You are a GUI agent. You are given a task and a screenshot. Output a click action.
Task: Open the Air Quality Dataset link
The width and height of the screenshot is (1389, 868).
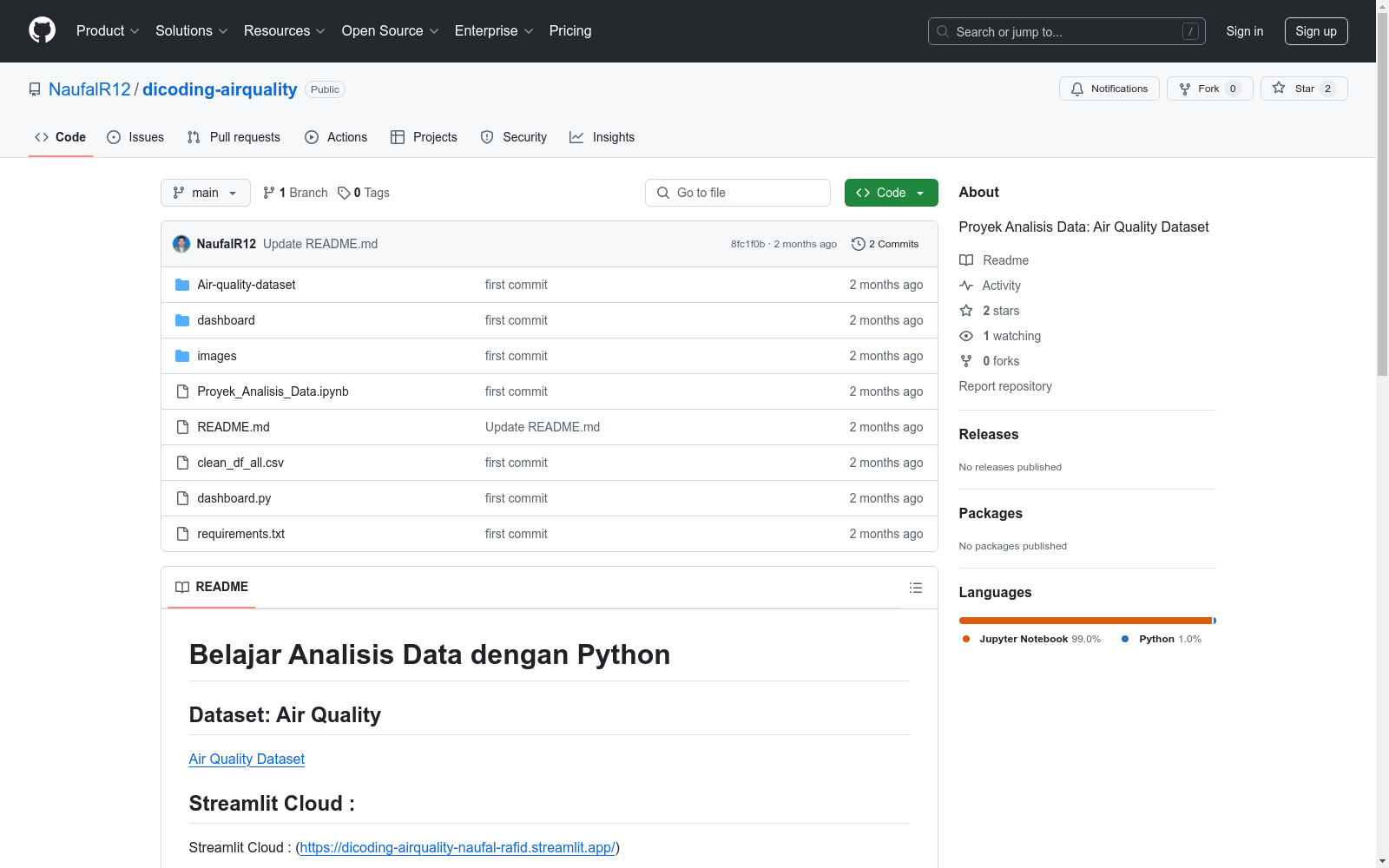pos(247,759)
